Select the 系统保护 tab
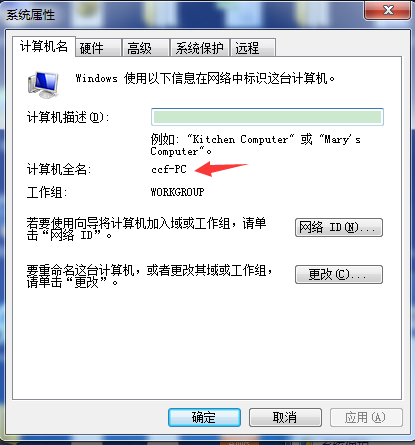This screenshot has width=415, height=445. pyautogui.click(x=199, y=48)
